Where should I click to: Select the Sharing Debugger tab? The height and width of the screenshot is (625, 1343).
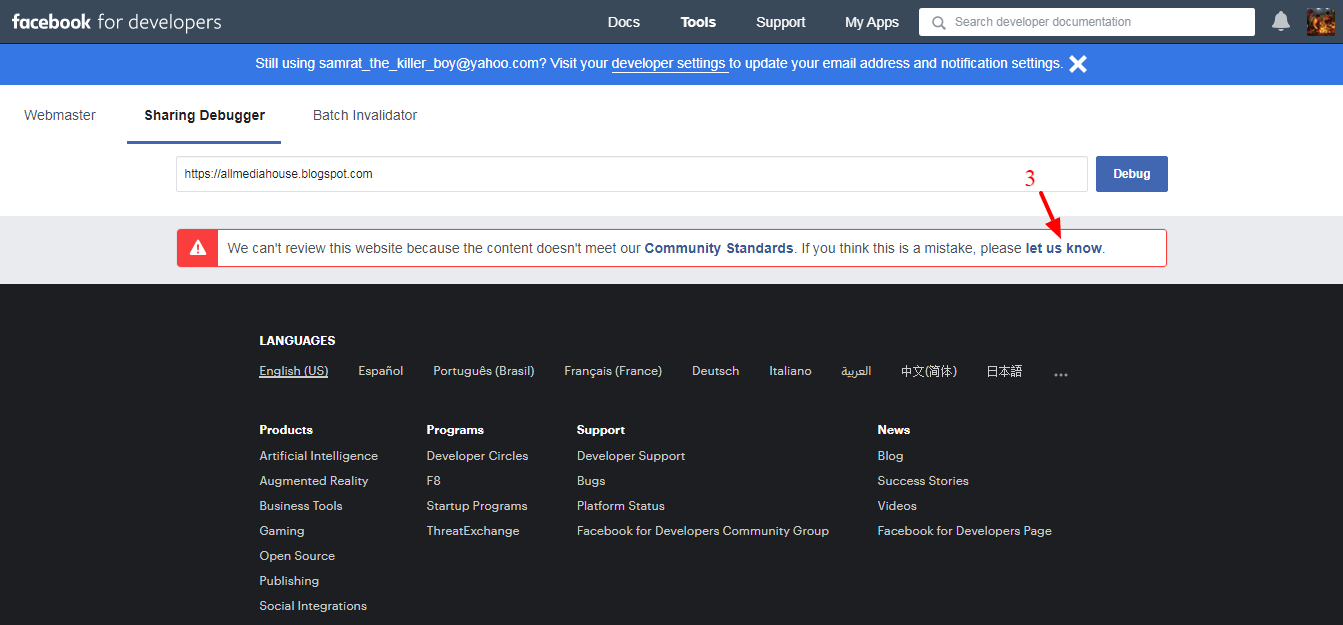tap(204, 115)
